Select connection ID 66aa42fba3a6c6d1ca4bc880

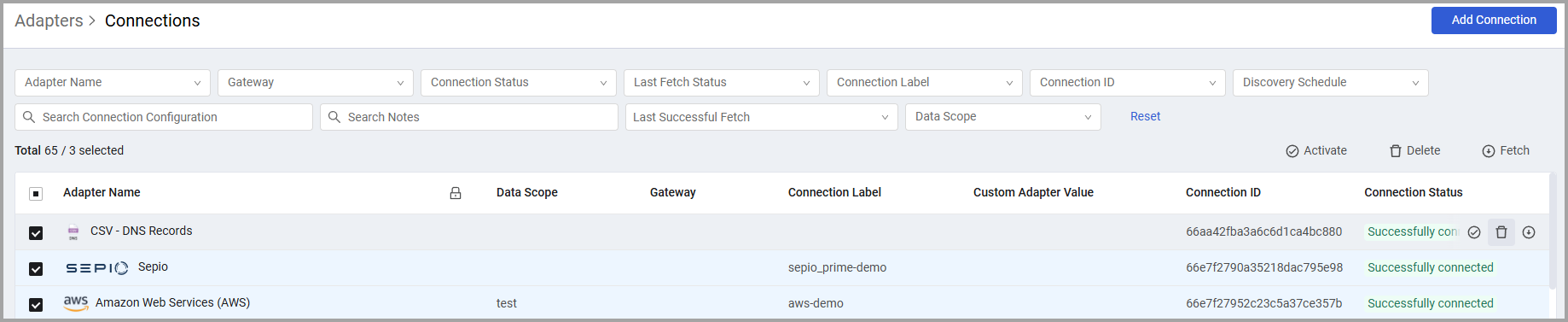point(1263,231)
